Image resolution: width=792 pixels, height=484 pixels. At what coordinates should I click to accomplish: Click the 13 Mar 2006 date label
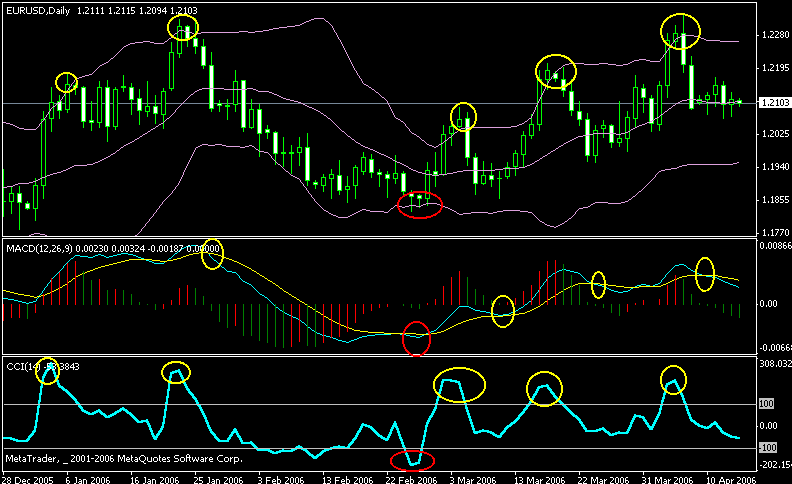point(539,479)
